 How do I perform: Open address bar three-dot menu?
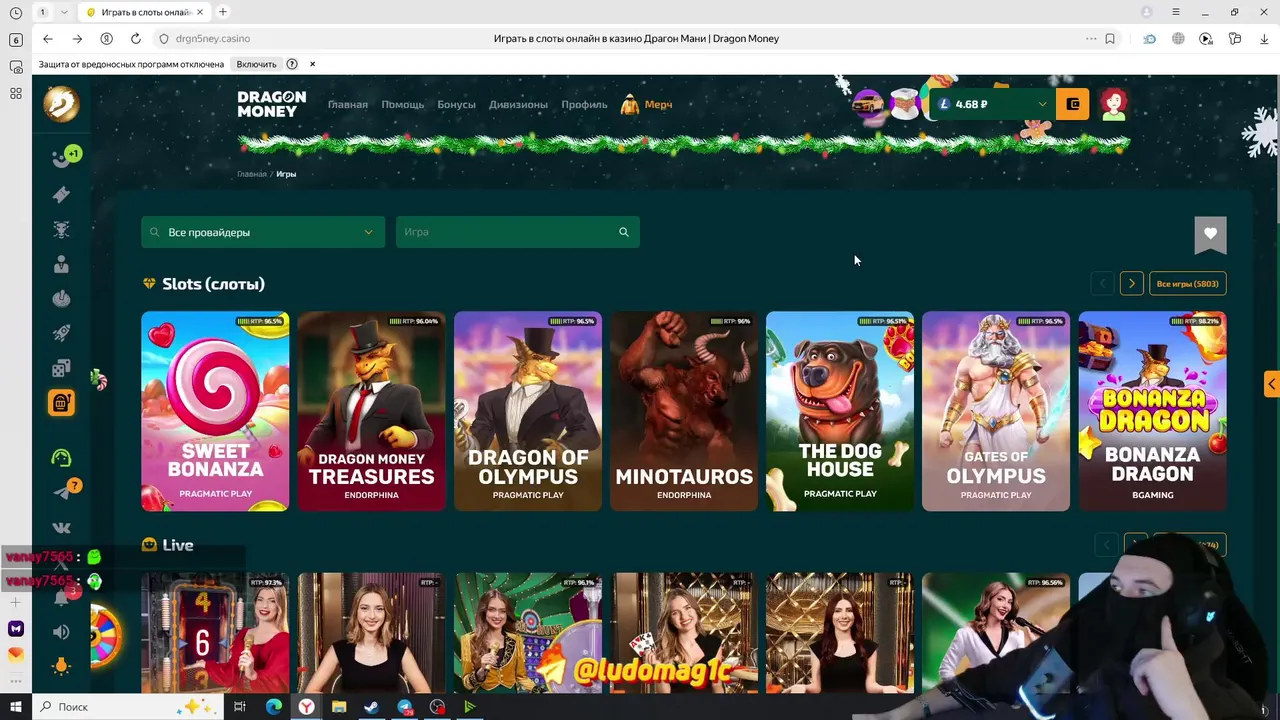[1091, 39]
